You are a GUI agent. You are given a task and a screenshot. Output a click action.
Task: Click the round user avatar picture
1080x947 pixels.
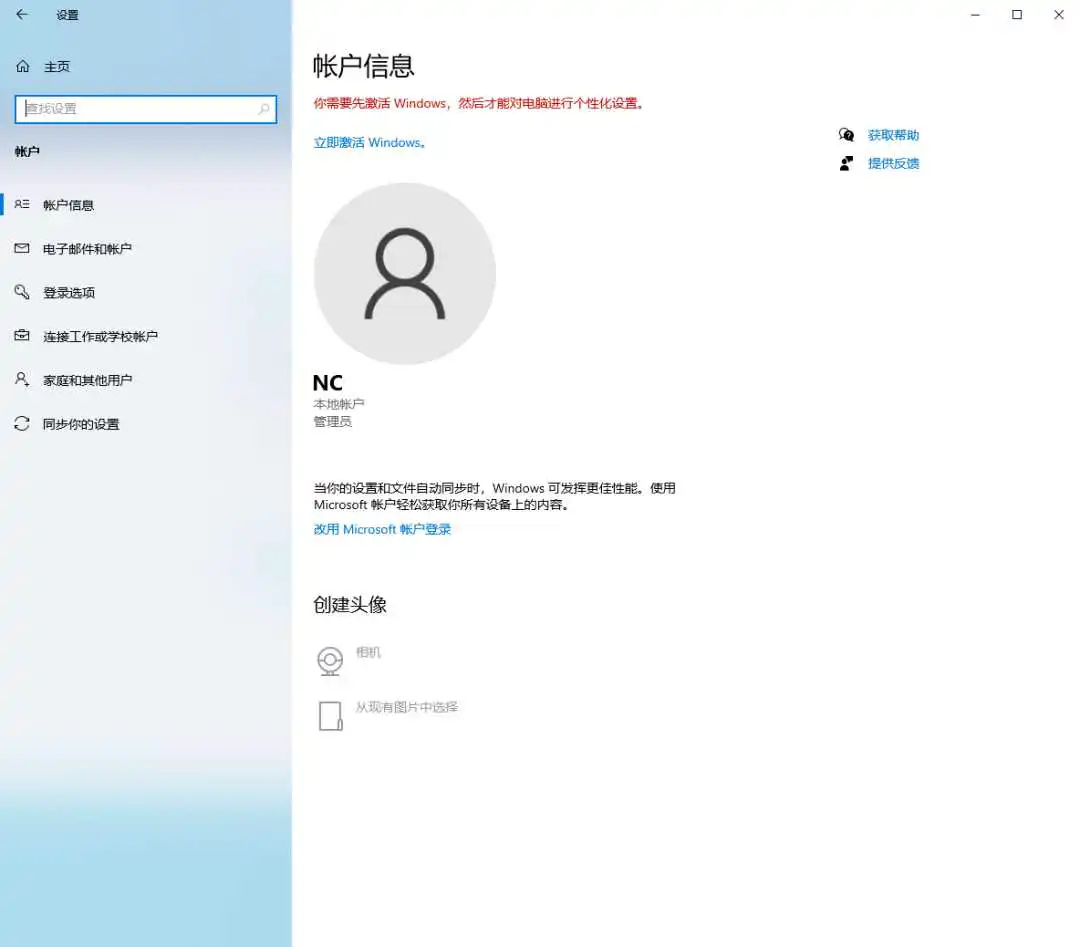404,273
